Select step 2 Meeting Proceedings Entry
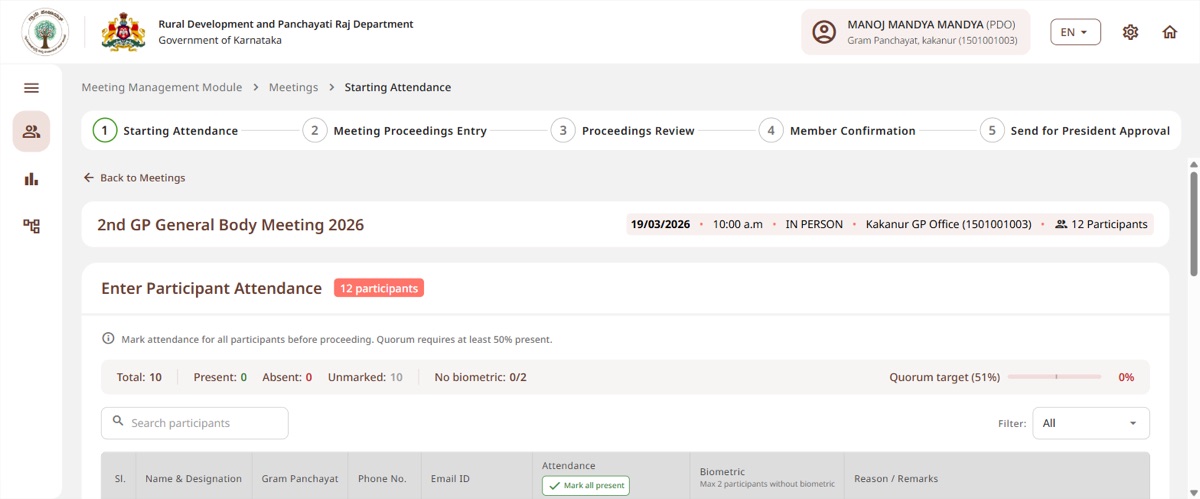 [x=395, y=131]
